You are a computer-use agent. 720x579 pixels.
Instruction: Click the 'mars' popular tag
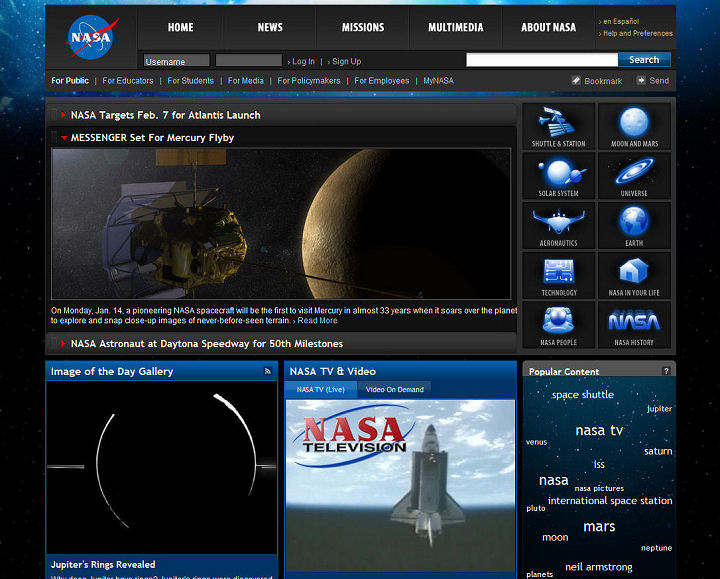click(x=599, y=527)
